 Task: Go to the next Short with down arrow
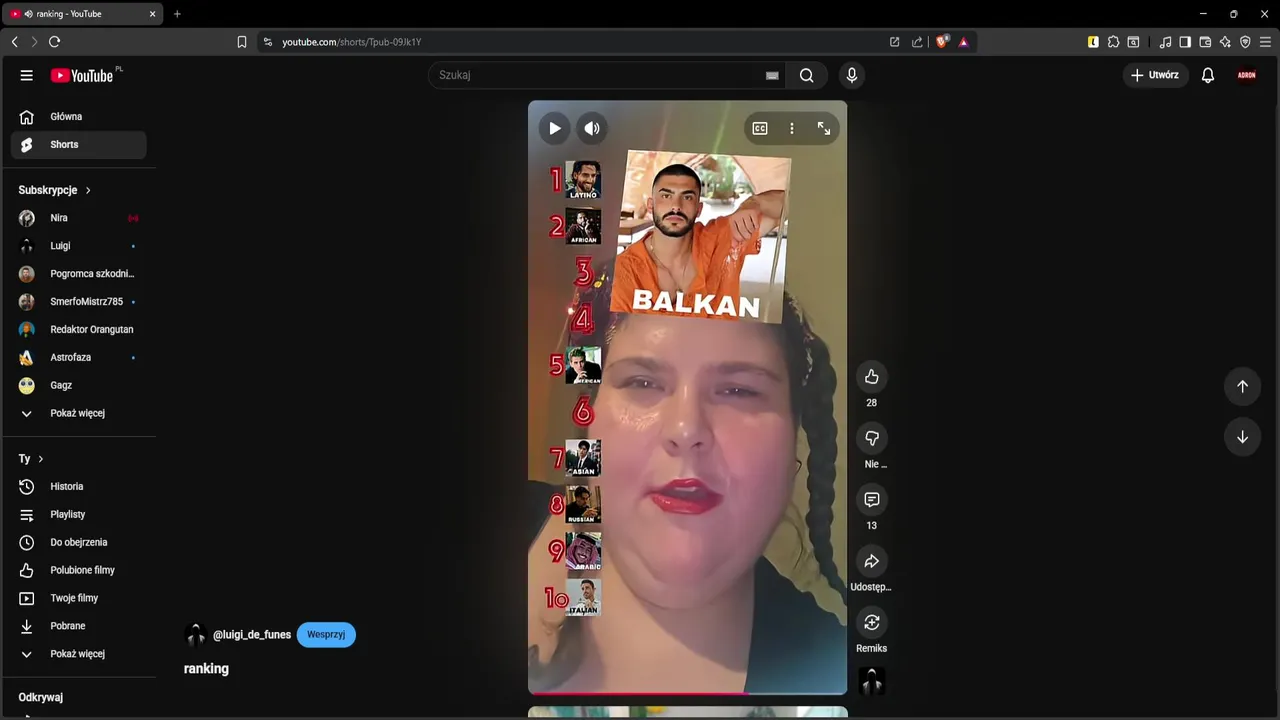[1242, 437]
